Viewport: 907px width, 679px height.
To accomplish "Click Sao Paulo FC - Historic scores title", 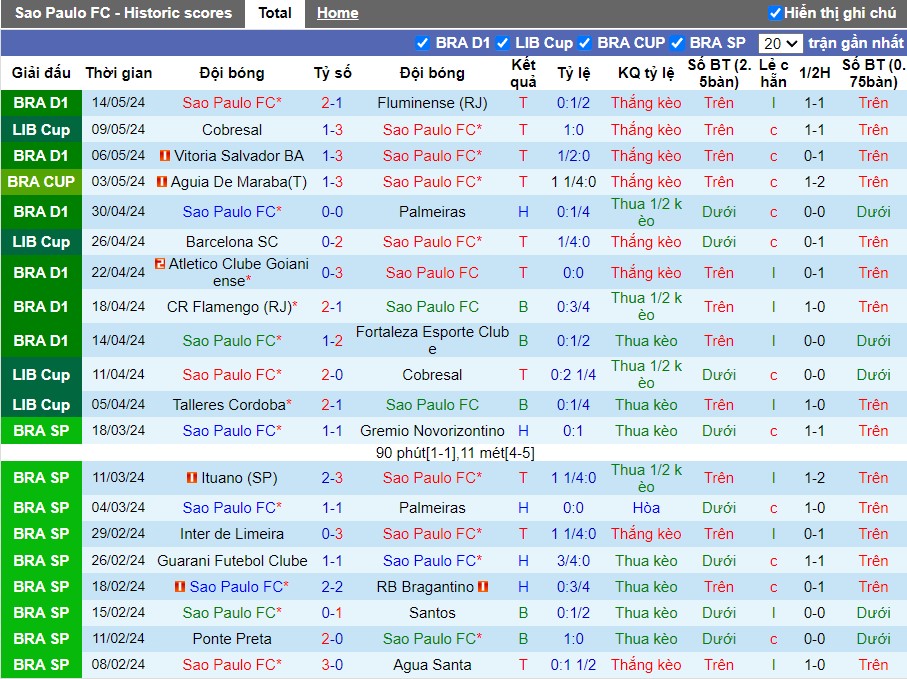I will coord(123,13).
